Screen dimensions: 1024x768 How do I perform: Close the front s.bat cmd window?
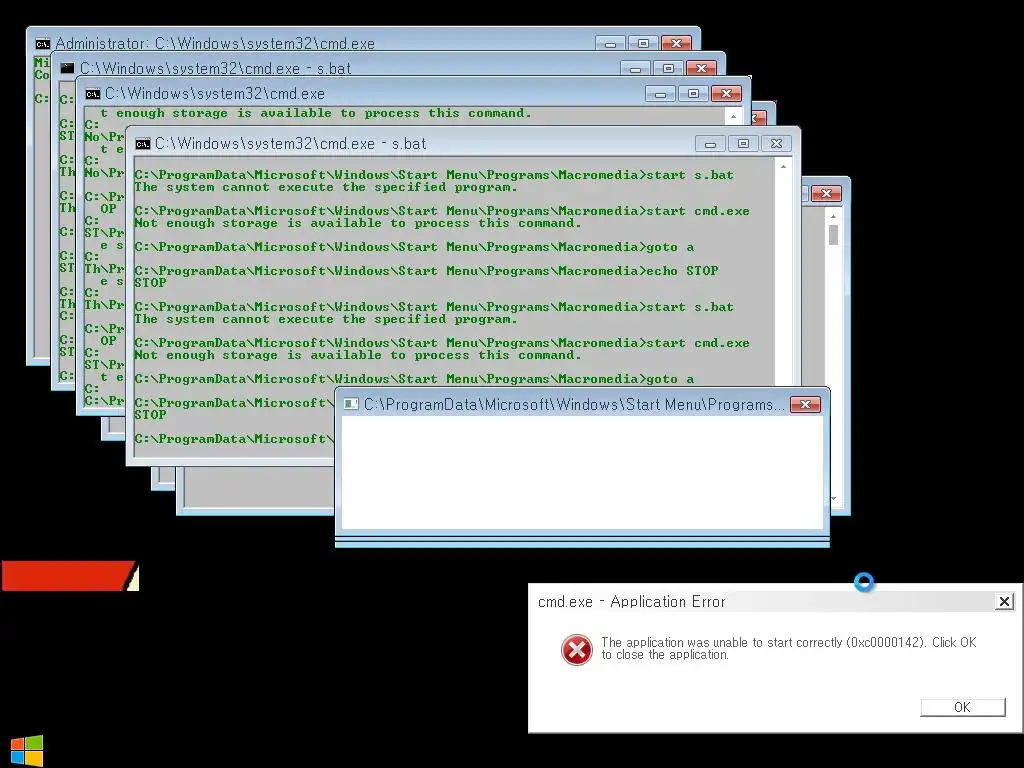point(776,144)
